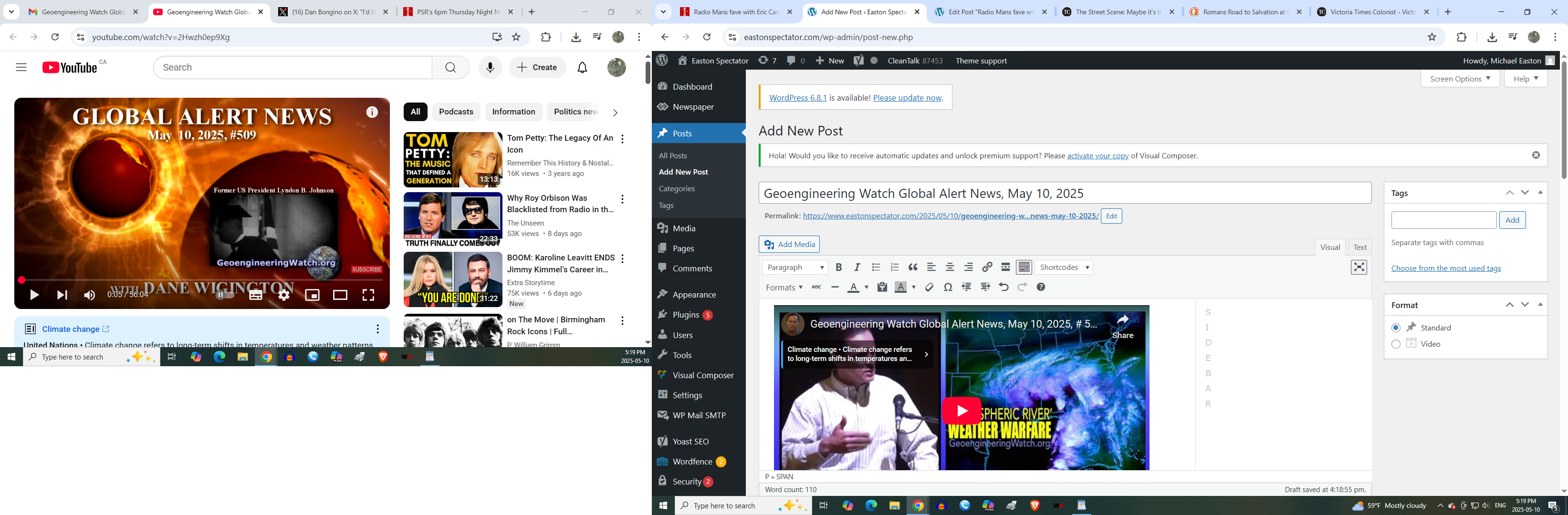Click the Add Media button
Image resolution: width=1568 pixels, height=515 pixels.
[x=789, y=245]
